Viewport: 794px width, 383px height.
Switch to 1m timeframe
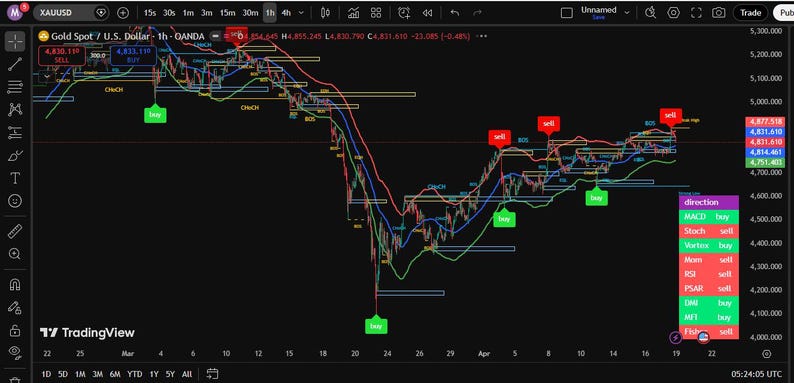(188, 13)
